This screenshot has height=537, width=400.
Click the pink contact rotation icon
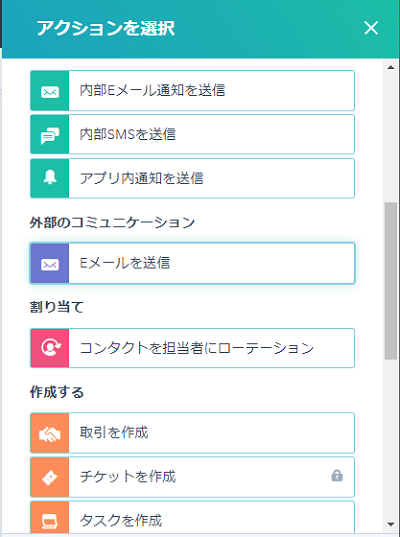point(51,348)
